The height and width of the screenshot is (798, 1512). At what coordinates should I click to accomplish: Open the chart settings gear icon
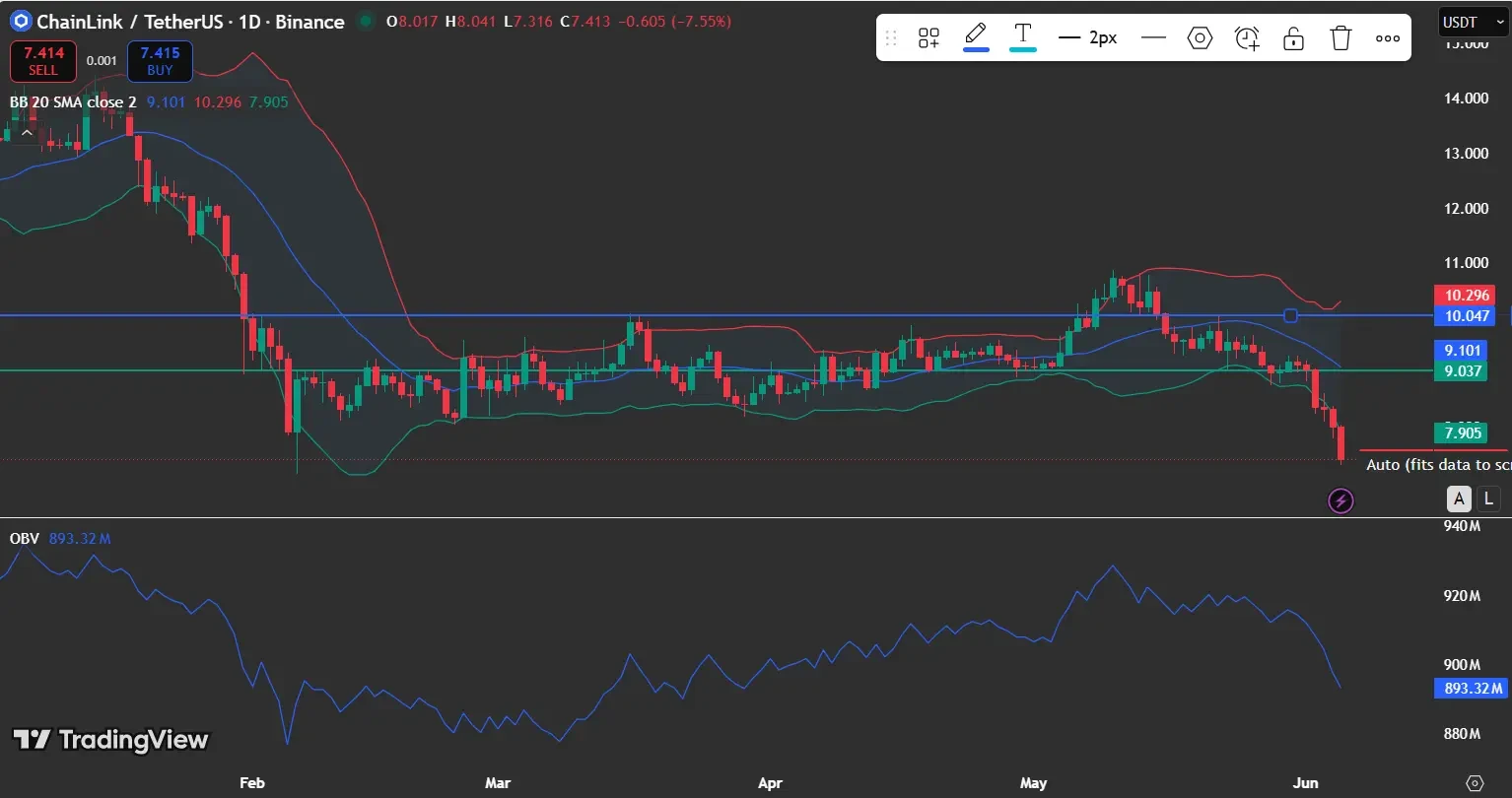1475,783
